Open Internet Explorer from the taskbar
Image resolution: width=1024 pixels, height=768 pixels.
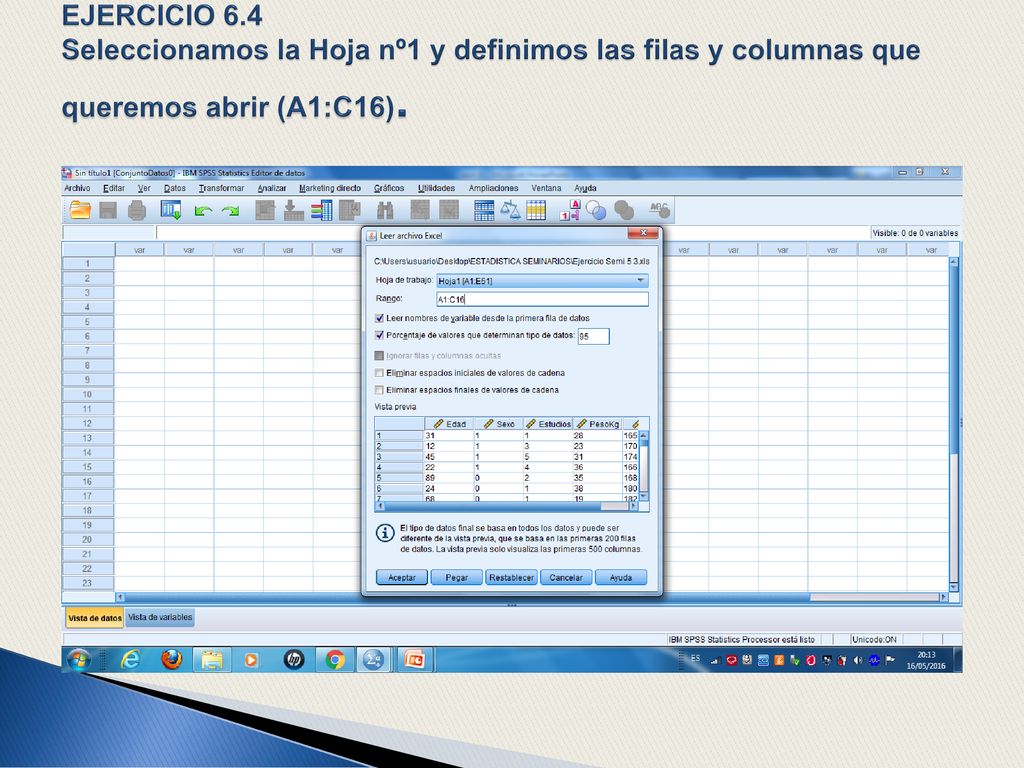tap(131, 660)
